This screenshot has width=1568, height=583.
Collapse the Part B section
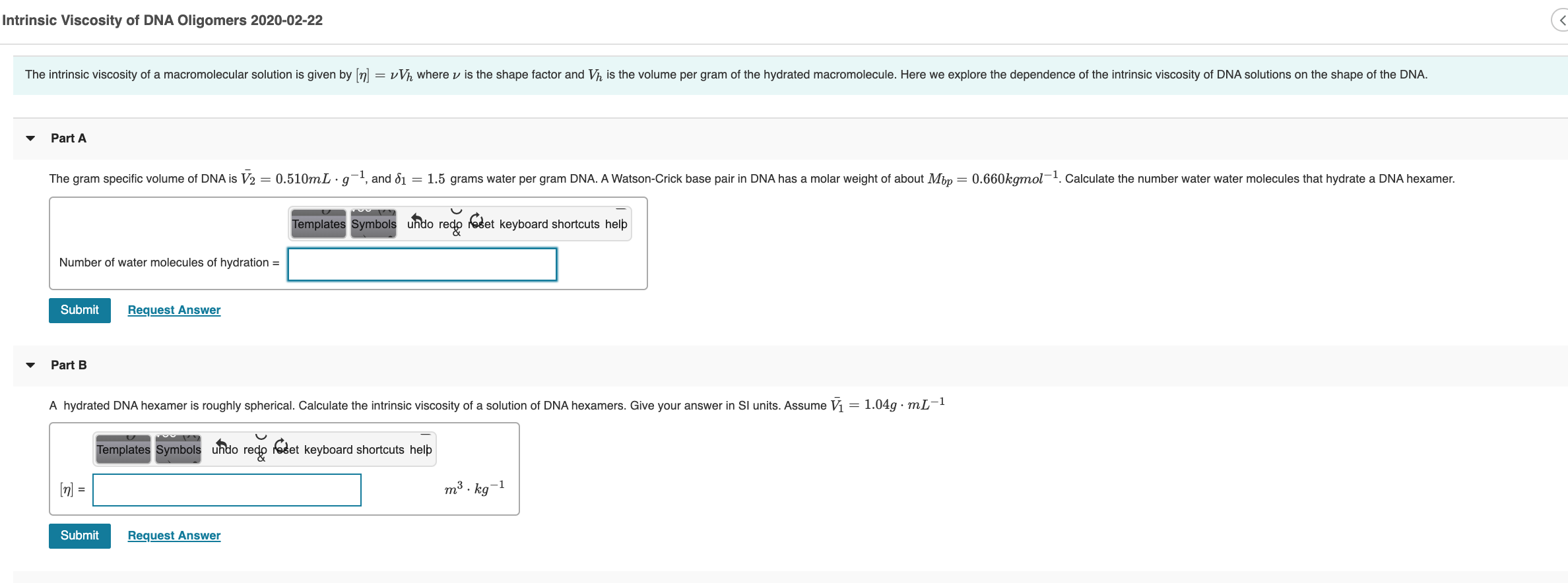[30, 365]
